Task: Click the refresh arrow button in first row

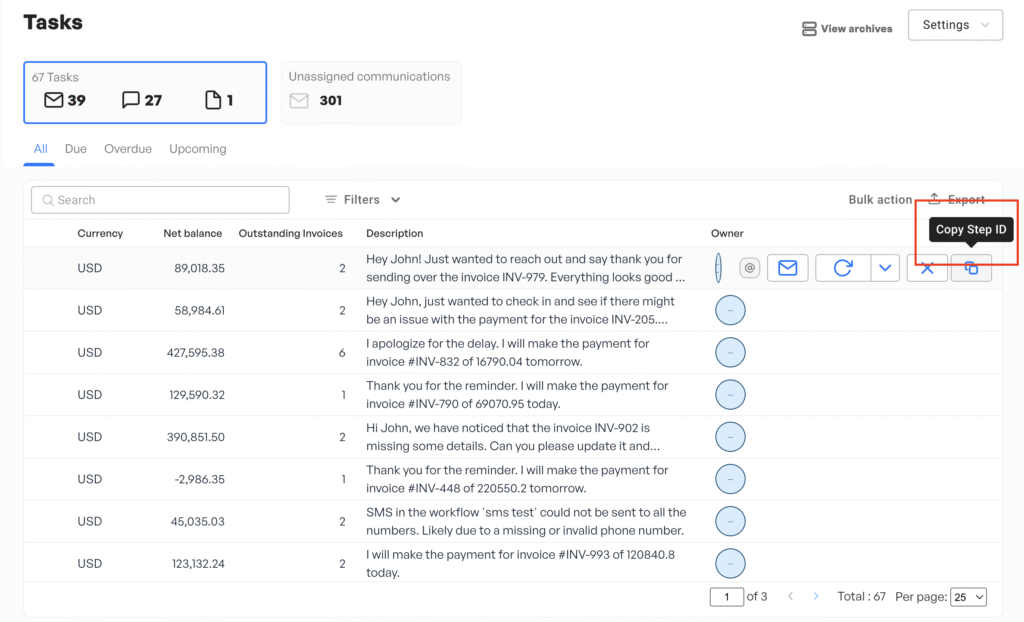Action: (843, 268)
